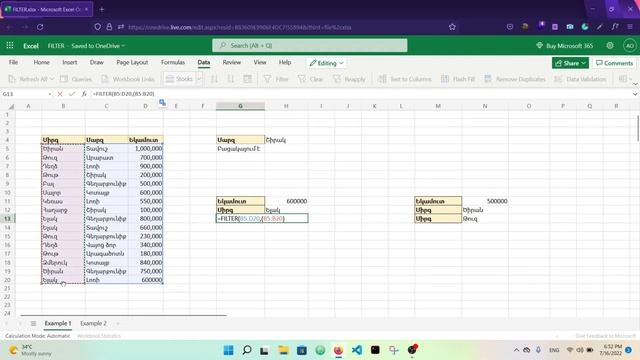Click the Select All corner triangle
Image resolution: width=640 pixels, height=360 pixels.
pyautogui.click(x=11, y=107)
